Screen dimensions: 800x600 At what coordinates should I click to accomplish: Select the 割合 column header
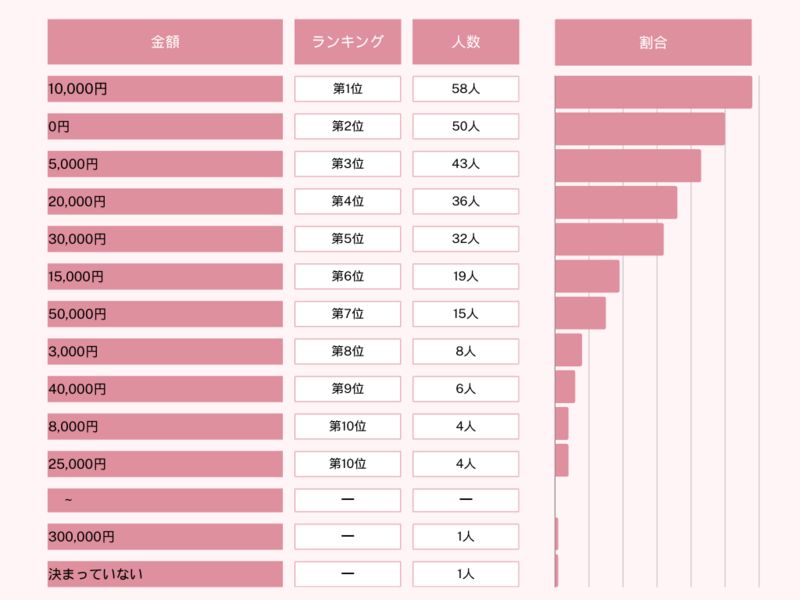[653, 42]
